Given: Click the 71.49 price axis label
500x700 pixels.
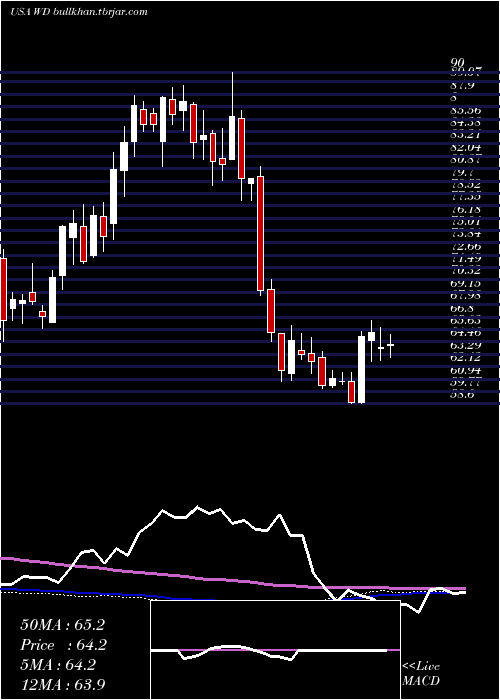Looking at the screenshot, I should coord(465,258).
